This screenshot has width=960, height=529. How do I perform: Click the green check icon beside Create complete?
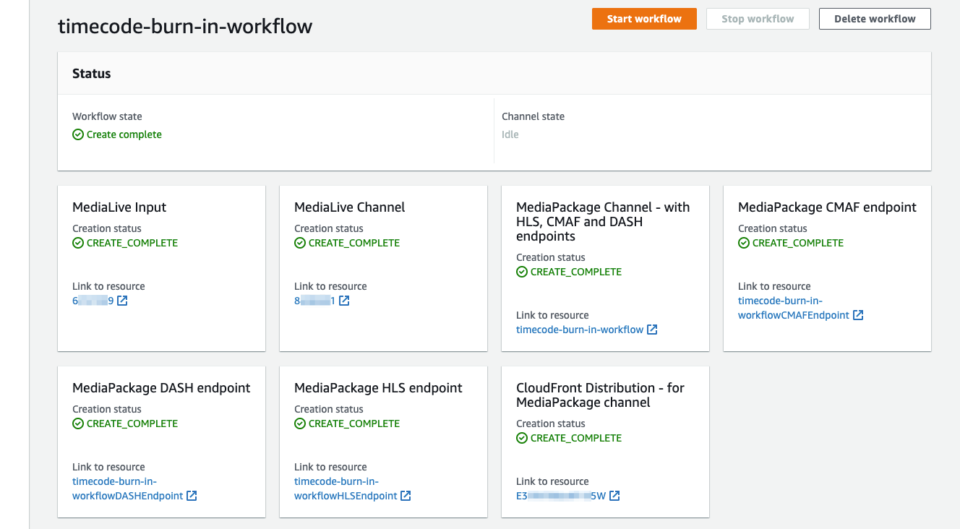(x=78, y=135)
